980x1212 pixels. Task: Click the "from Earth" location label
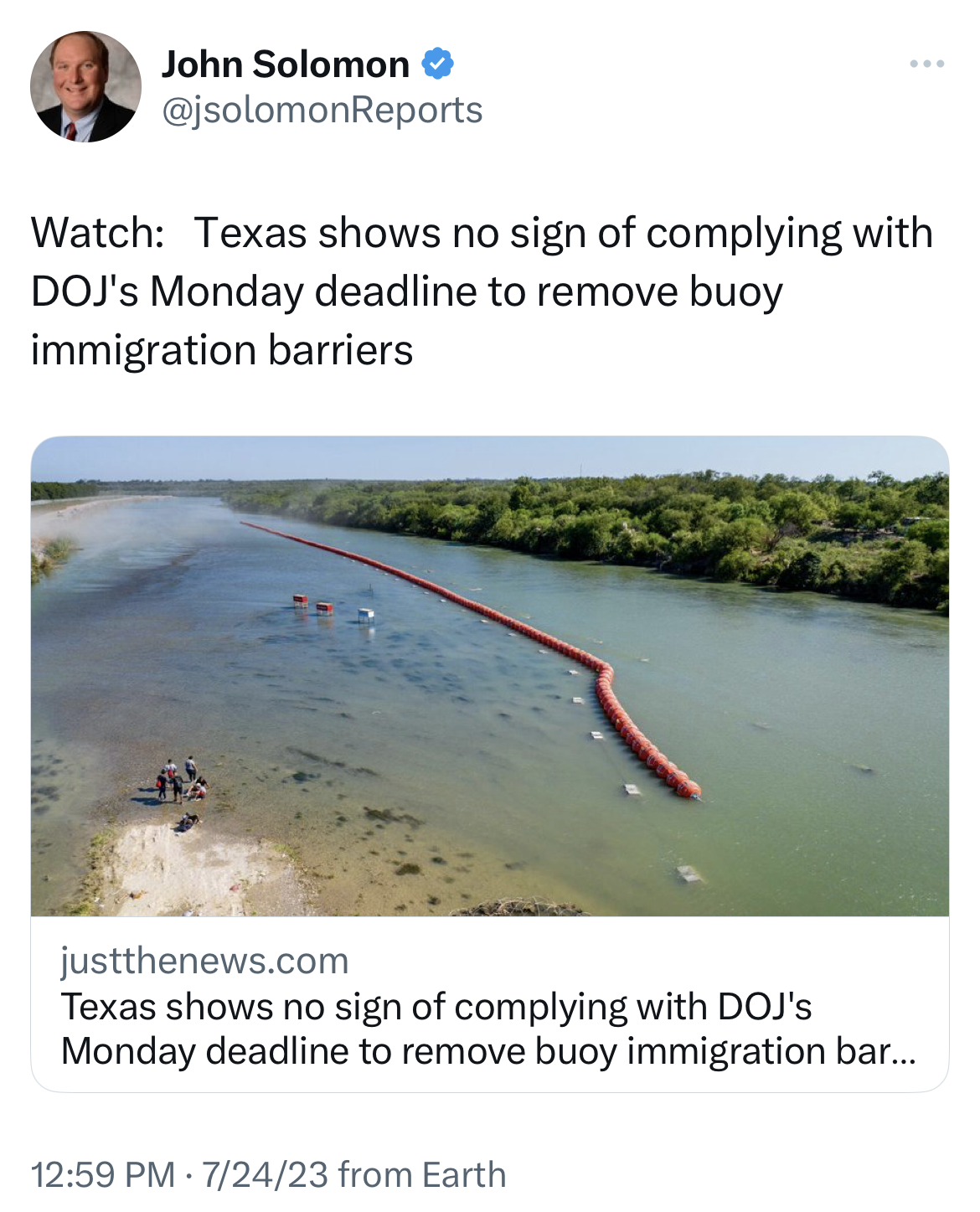click(422, 1174)
